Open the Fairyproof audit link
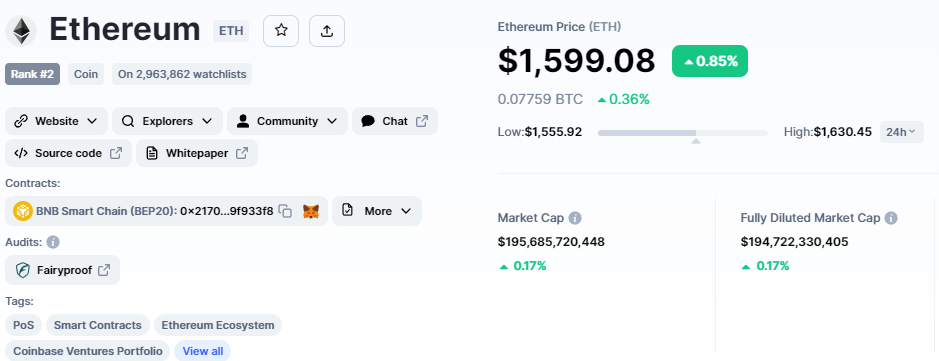The image size is (939, 361). (62, 270)
